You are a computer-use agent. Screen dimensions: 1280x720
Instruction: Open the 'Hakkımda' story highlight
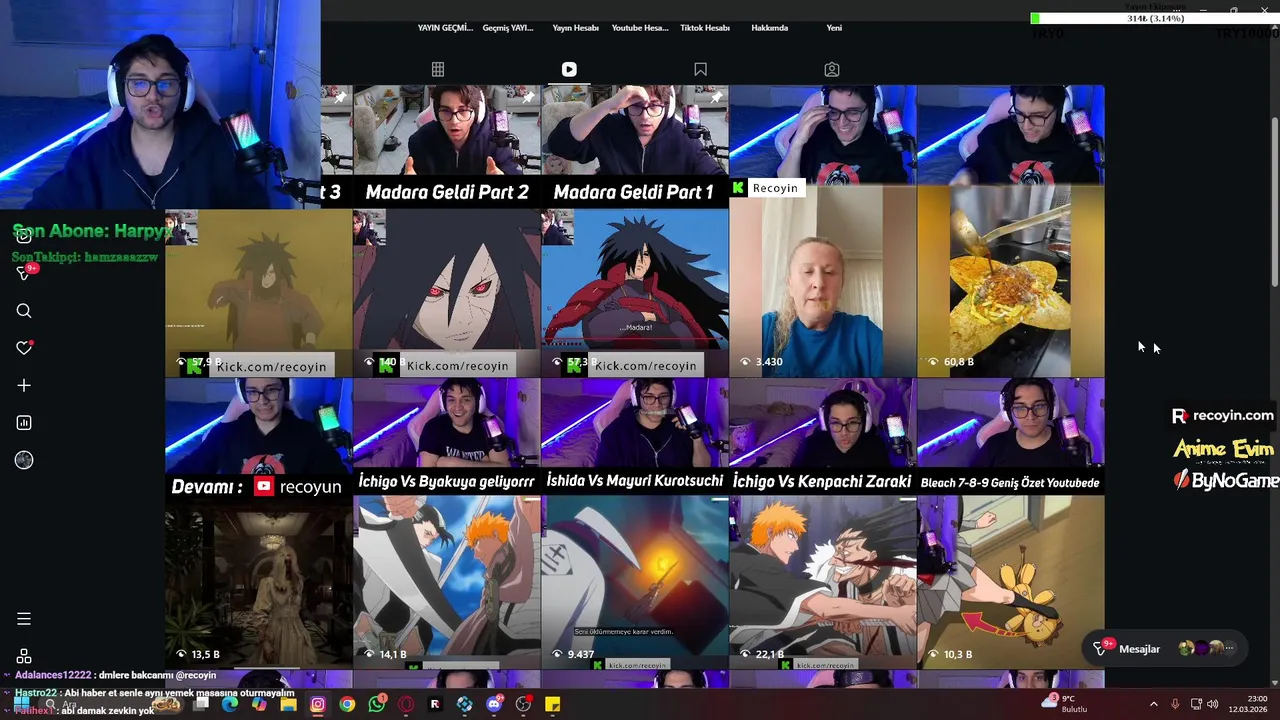click(x=770, y=28)
